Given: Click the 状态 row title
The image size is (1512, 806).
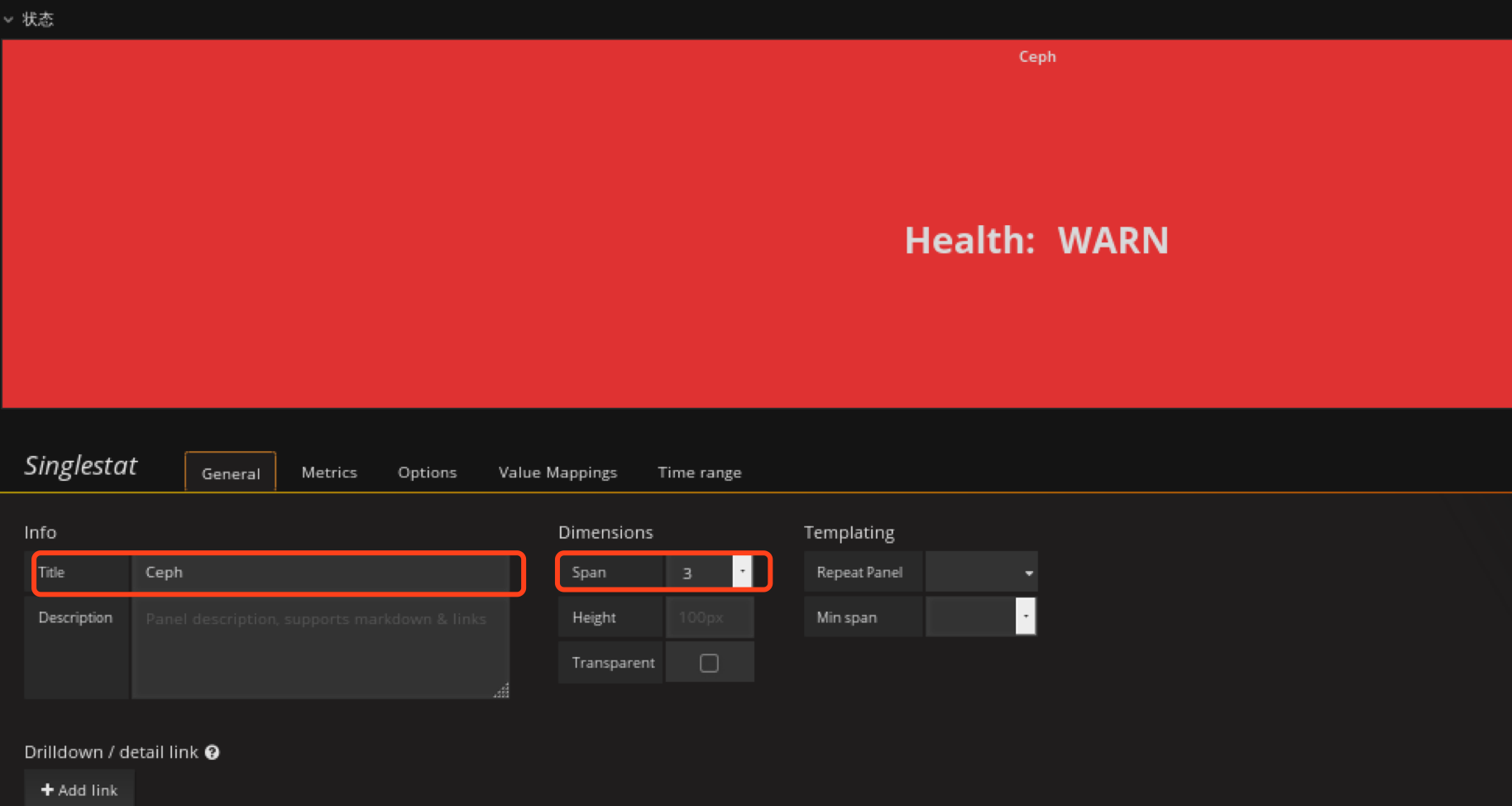Looking at the screenshot, I should coord(38,19).
